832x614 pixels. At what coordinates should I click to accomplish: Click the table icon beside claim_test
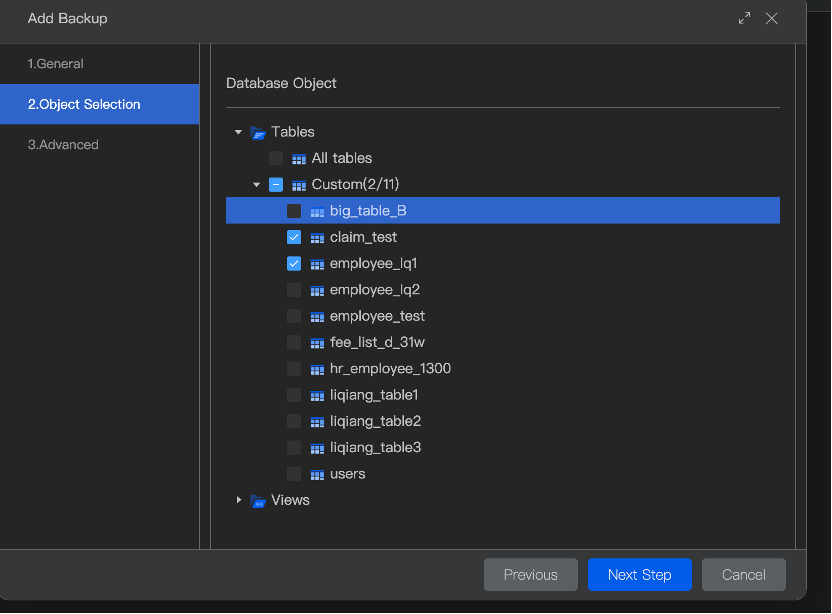pos(317,238)
